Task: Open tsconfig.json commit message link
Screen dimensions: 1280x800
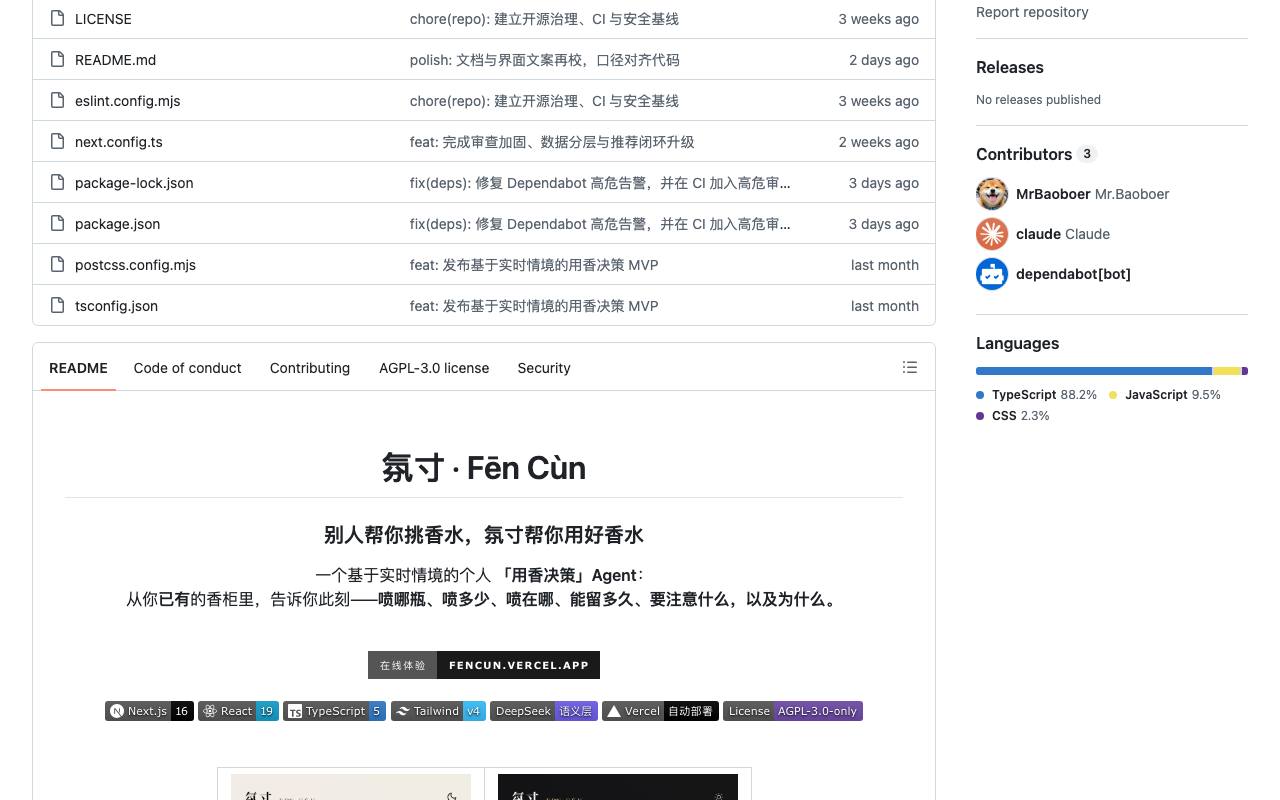Action: click(534, 306)
